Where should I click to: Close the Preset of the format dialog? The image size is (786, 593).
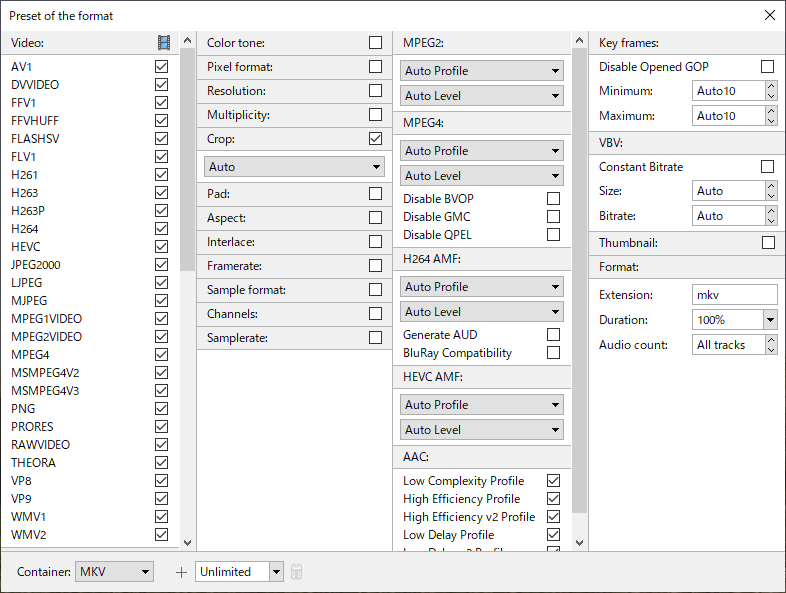770,15
